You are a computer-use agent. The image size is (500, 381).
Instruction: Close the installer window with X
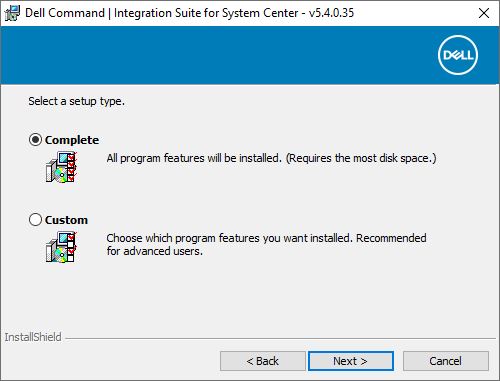tap(484, 13)
